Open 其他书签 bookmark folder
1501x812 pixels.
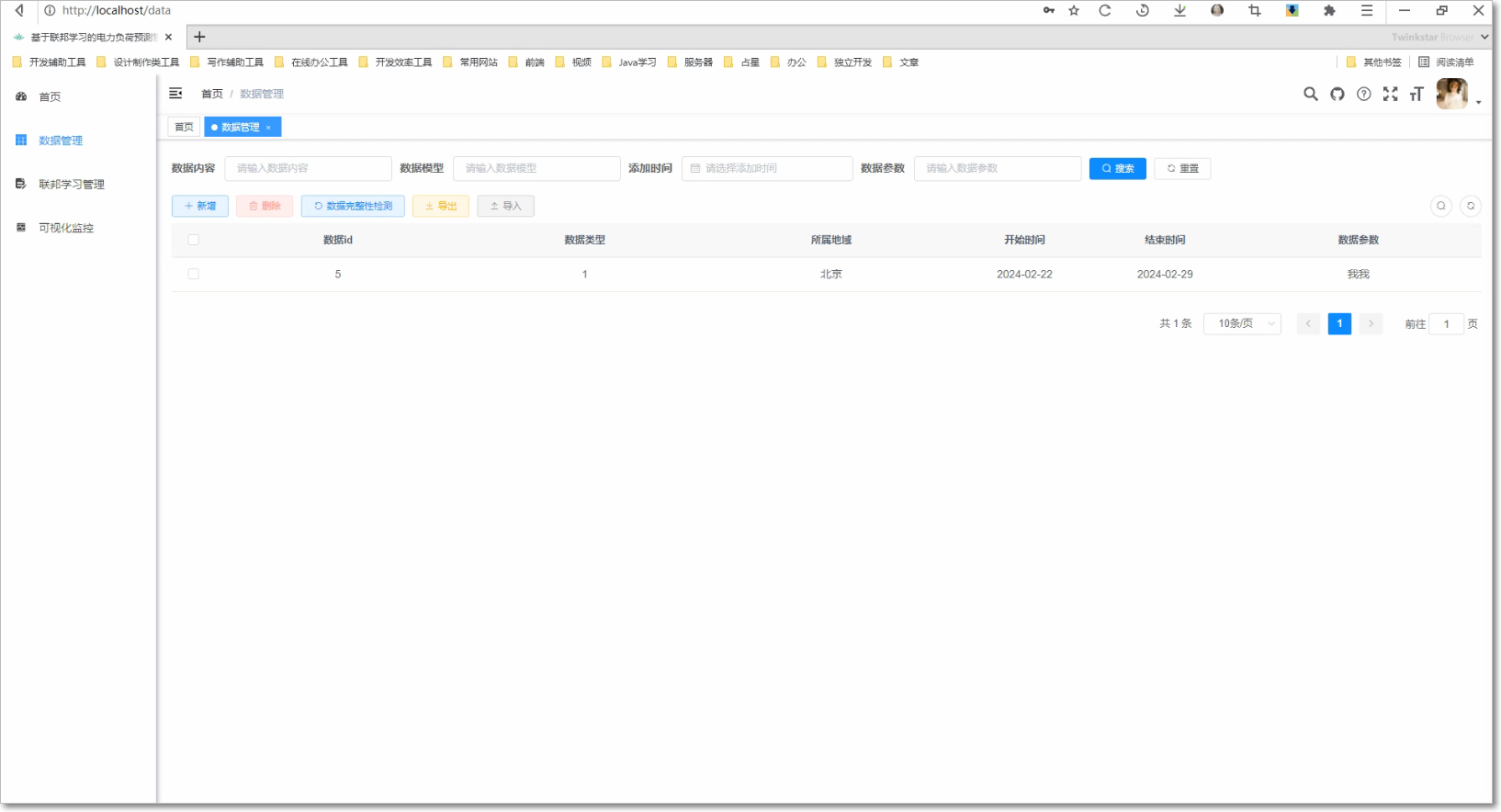(x=1374, y=62)
